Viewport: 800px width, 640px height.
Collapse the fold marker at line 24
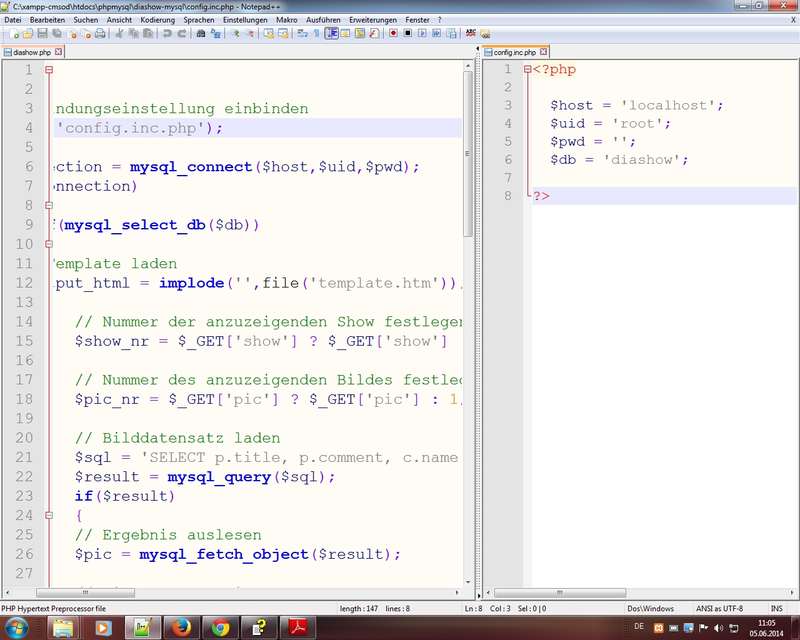pyautogui.click(x=49, y=516)
